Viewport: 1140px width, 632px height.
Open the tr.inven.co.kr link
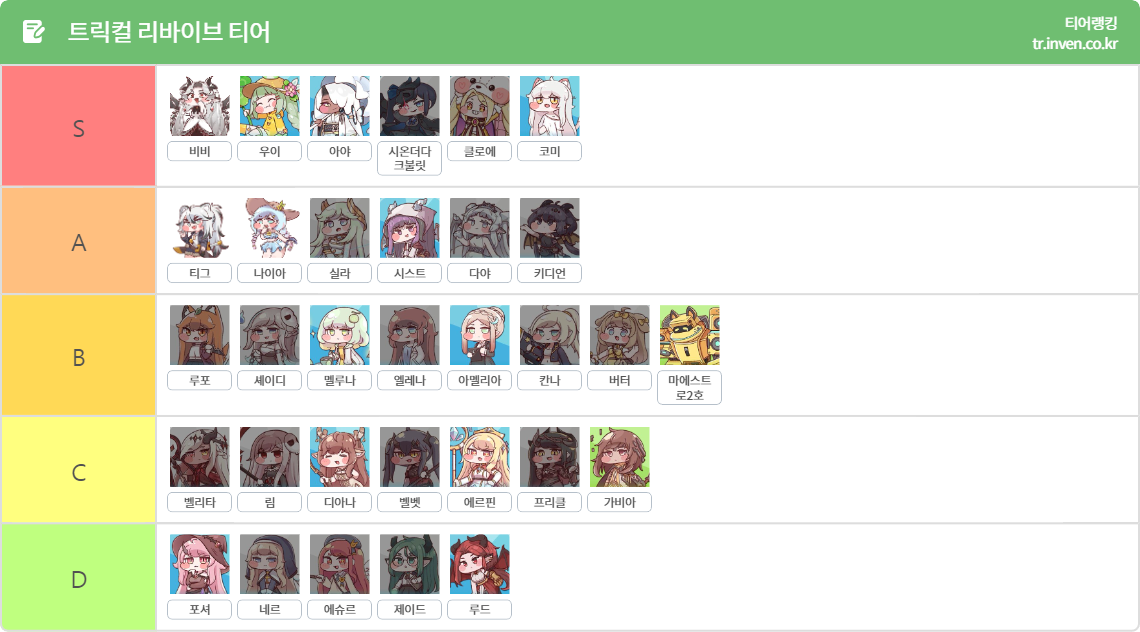pos(1075,44)
